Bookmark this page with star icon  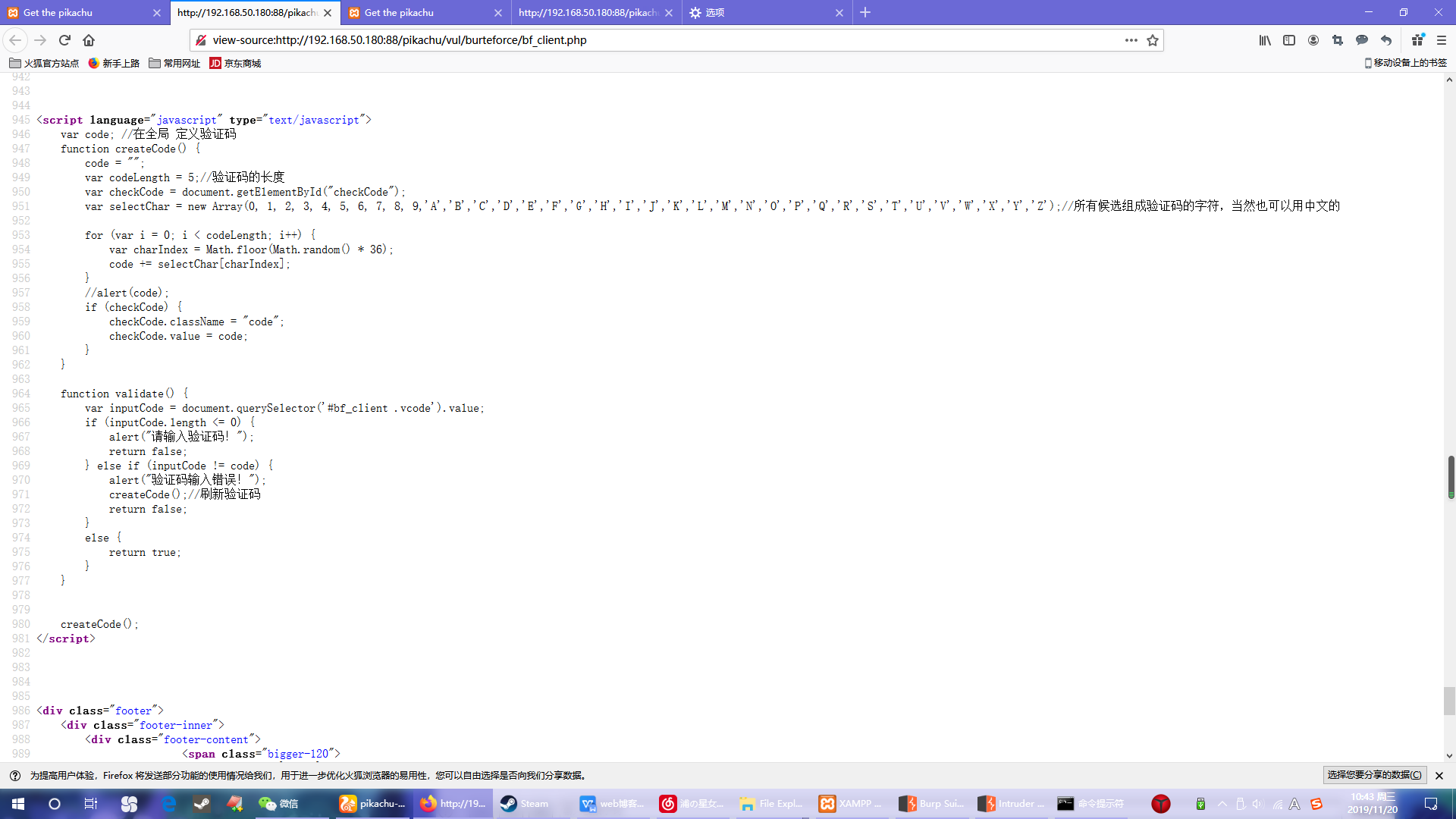pos(1153,40)
